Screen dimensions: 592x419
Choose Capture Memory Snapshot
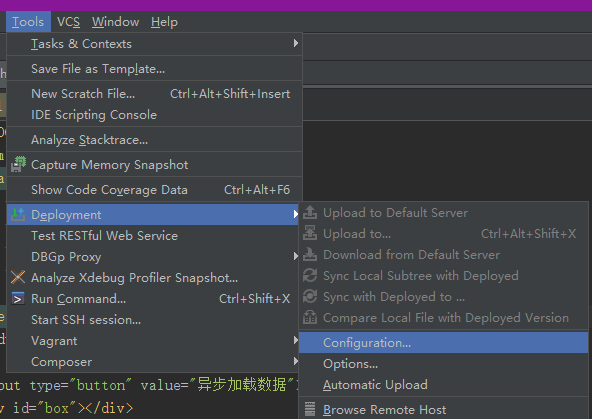point(154,165)
